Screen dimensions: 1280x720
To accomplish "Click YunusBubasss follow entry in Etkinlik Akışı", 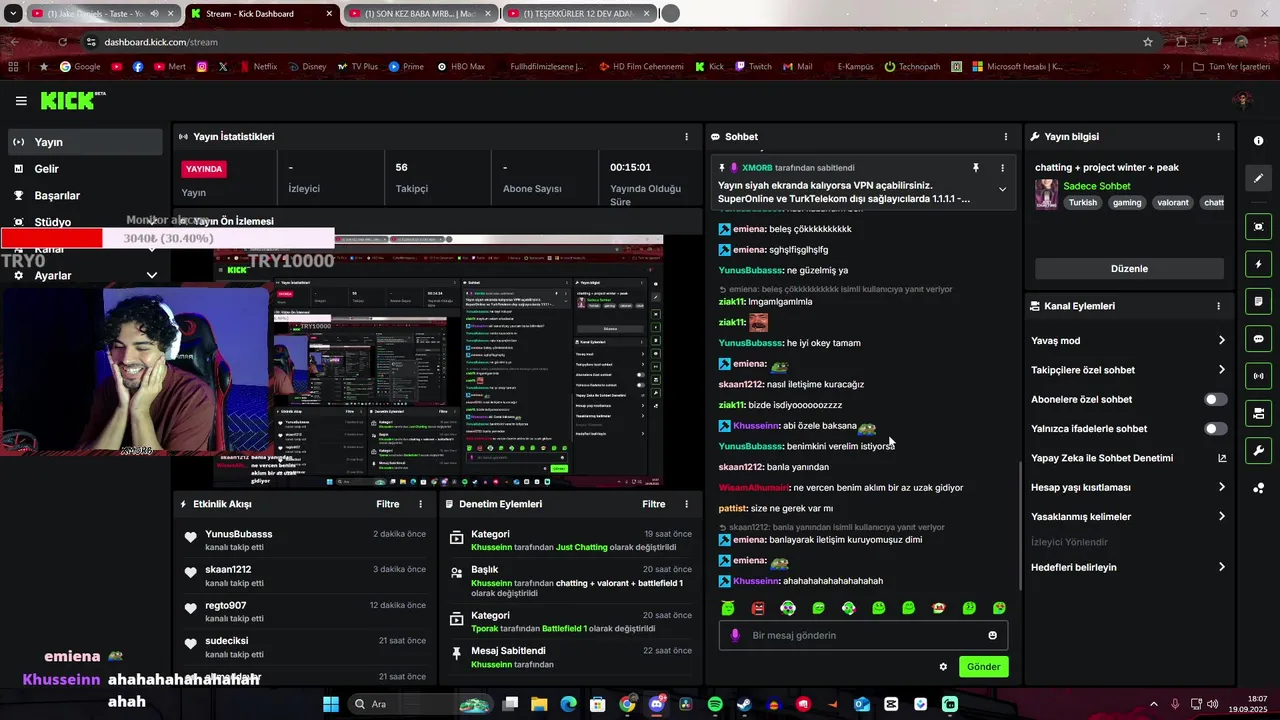I will click(x=305, y=541).
